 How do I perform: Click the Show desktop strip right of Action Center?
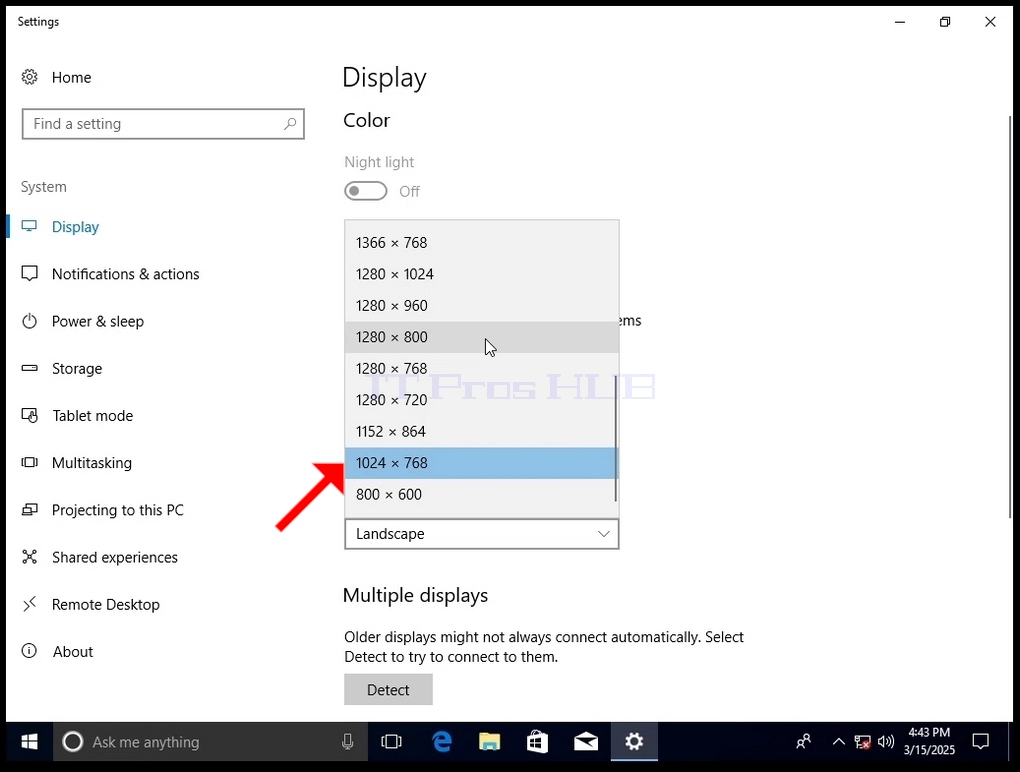(1010, 741)
